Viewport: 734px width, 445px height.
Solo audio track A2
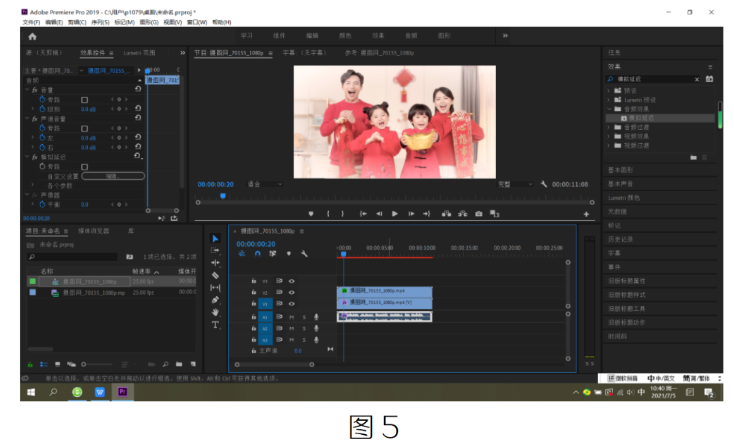point(304,328)
